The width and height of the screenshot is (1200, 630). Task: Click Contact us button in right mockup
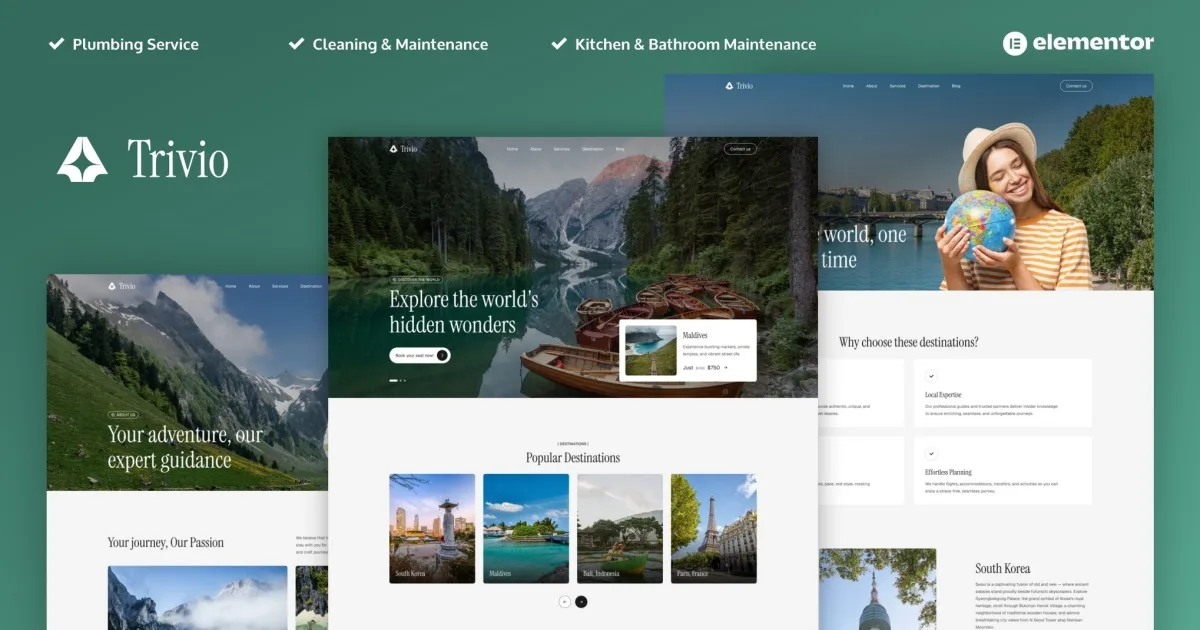coord(1076,86)
